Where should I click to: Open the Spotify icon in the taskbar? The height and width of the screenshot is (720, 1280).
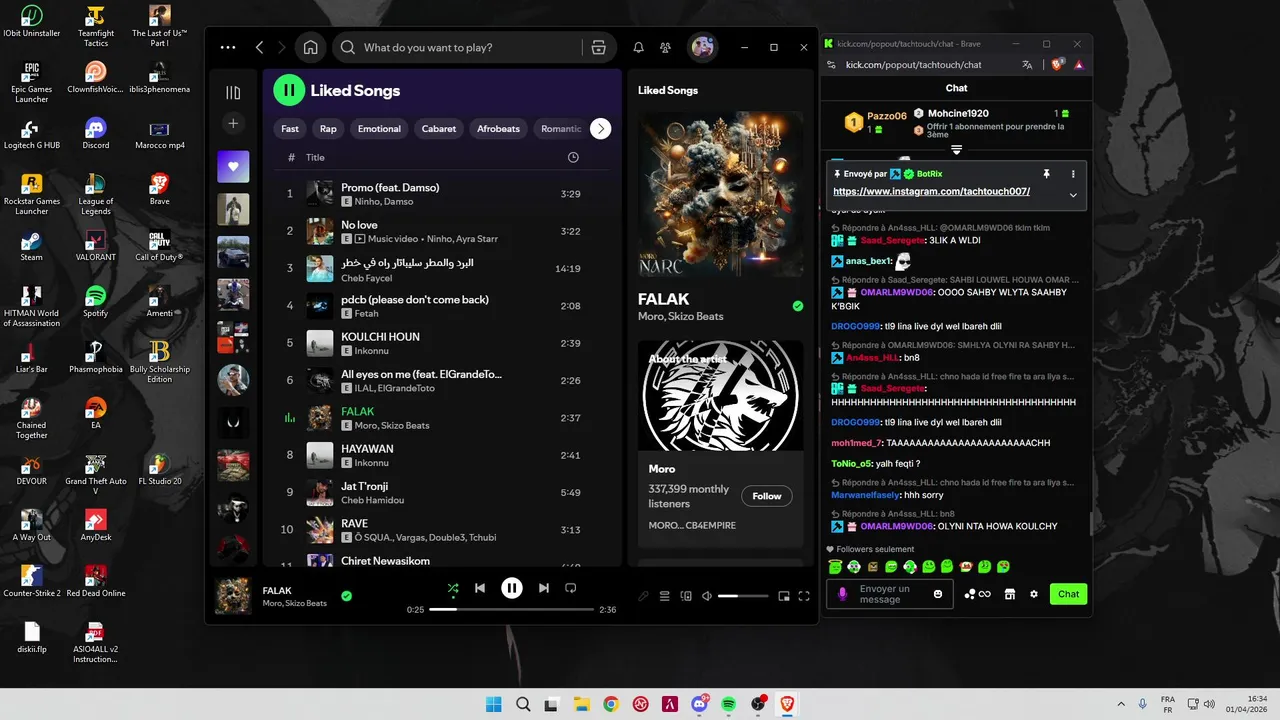(729, 704)
